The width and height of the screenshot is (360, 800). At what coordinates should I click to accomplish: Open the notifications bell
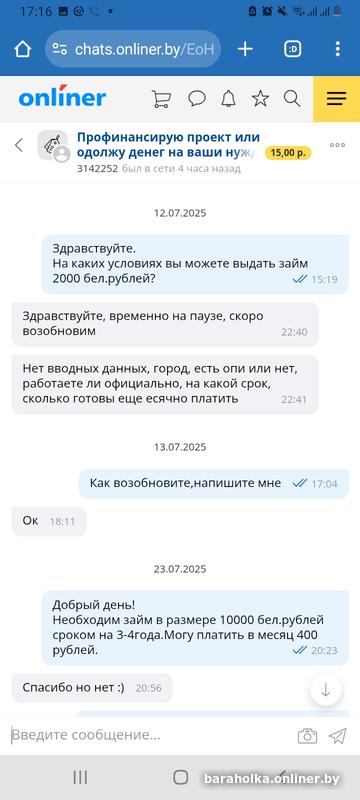point(228,98)
